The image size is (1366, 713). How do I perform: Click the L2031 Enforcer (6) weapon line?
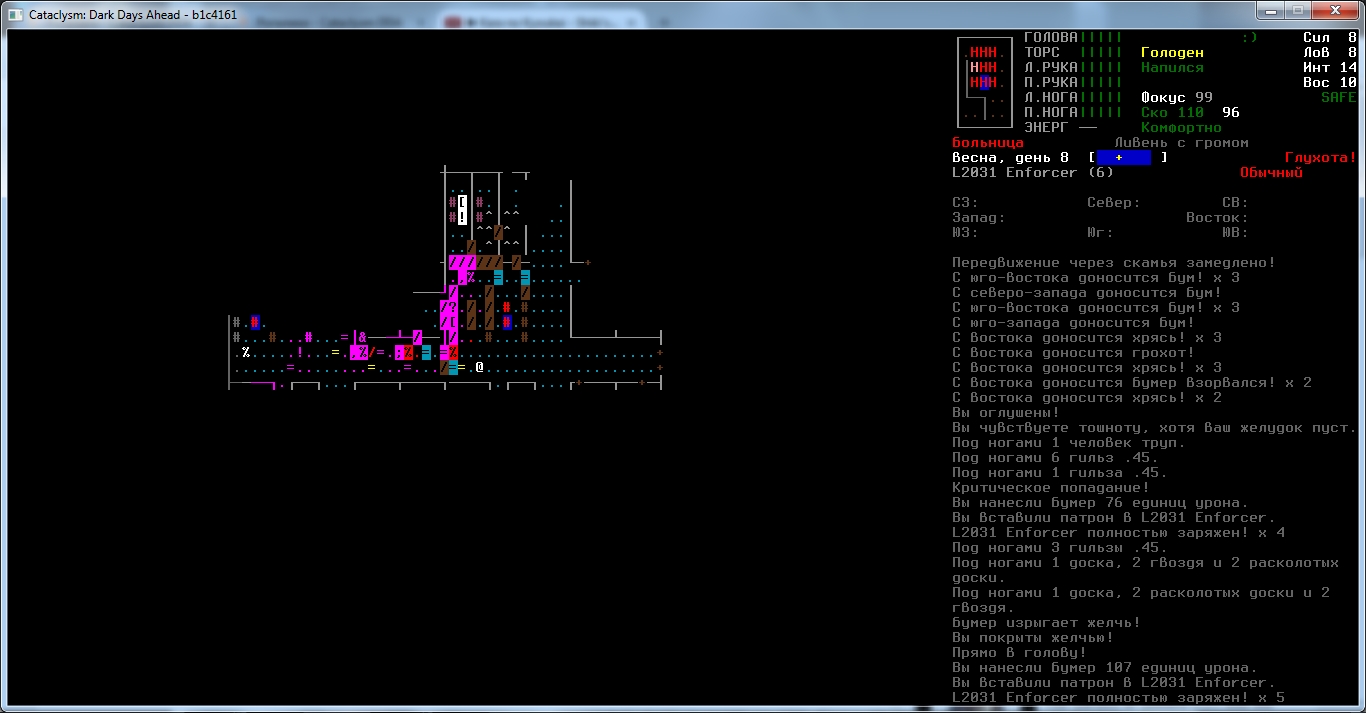click(x=1033, y=172)
